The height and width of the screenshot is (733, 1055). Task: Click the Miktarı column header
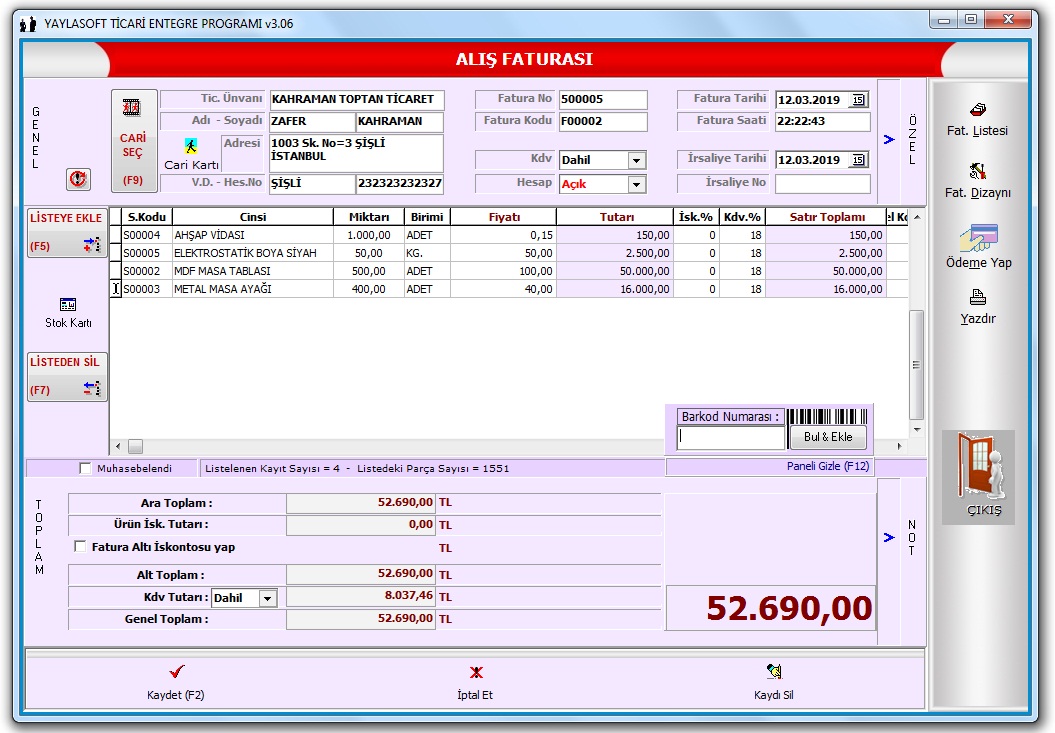(x=369, y=217)
